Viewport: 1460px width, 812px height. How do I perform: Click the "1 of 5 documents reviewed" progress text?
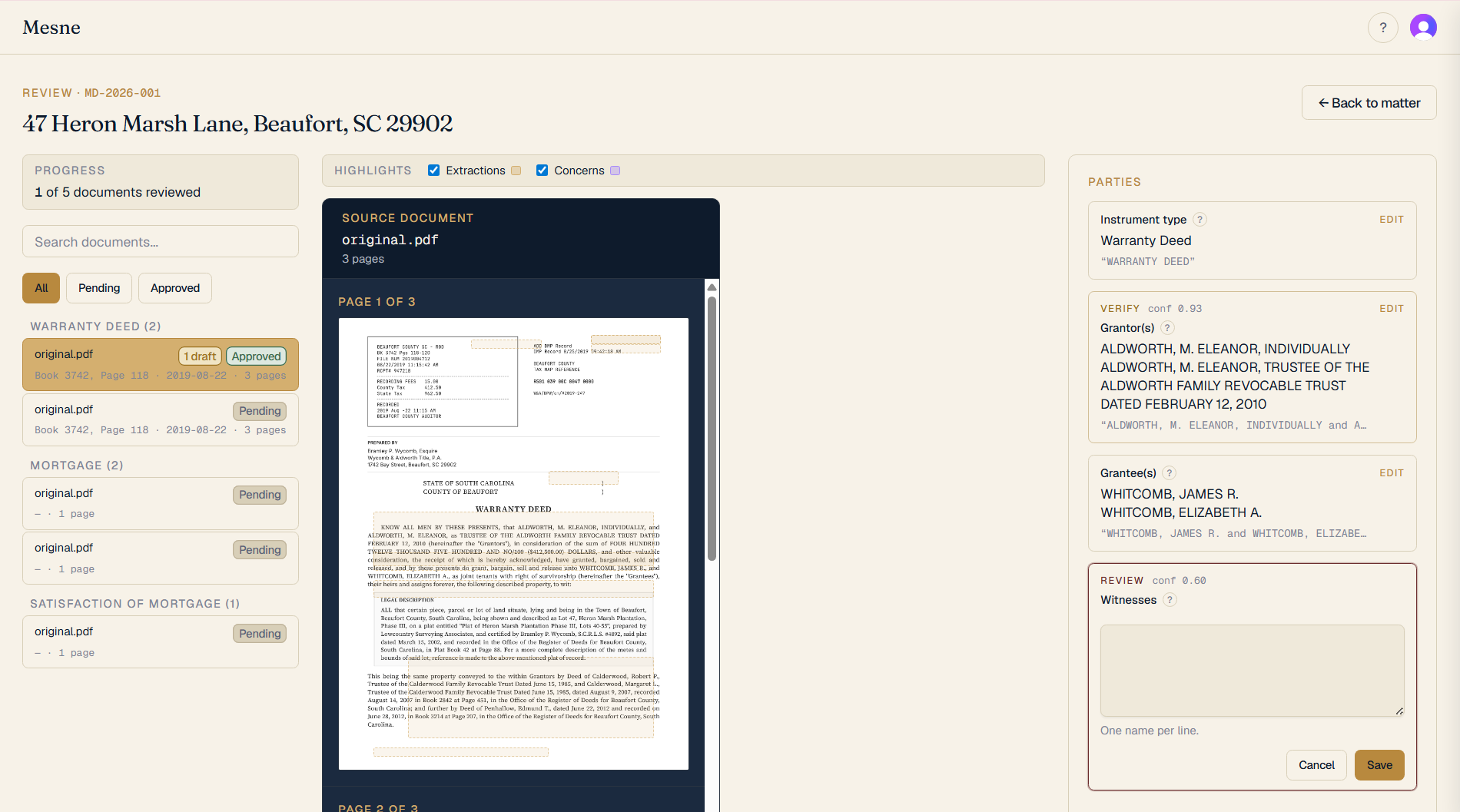pos(118,192)
